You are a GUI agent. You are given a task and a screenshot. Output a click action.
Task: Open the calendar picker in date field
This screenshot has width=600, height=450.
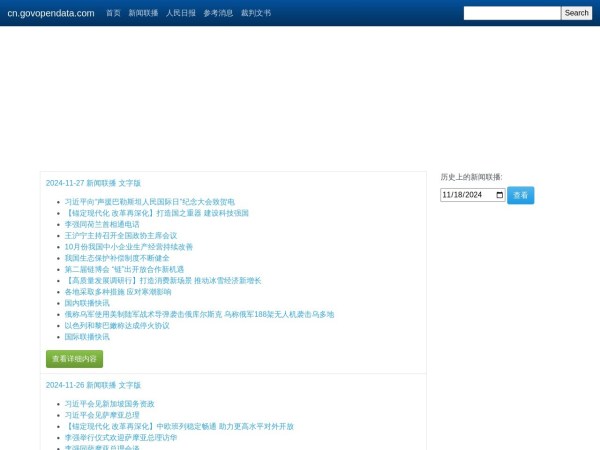click(498, 195)
